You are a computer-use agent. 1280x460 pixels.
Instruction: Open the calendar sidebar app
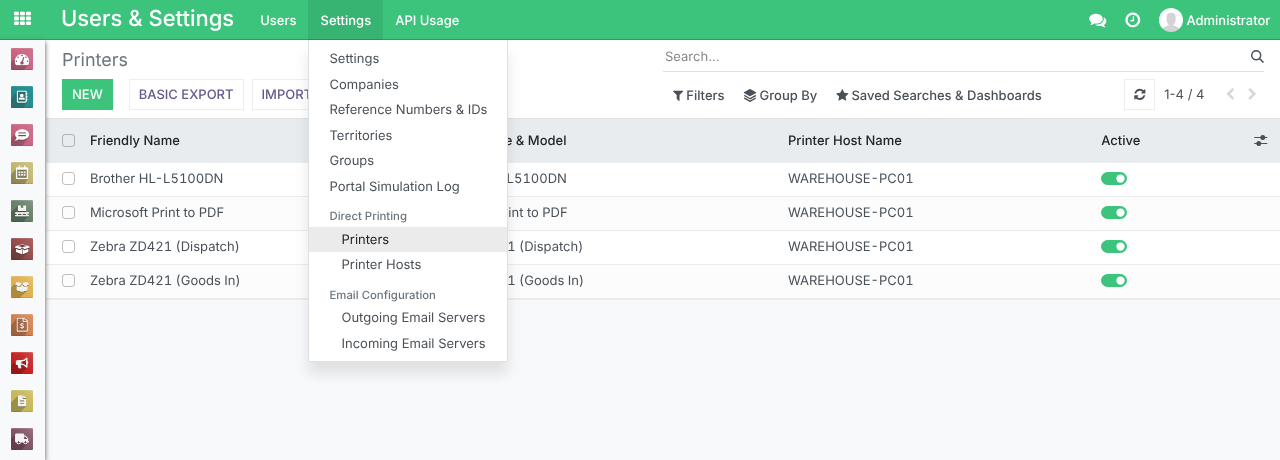[x=22, y=173]
